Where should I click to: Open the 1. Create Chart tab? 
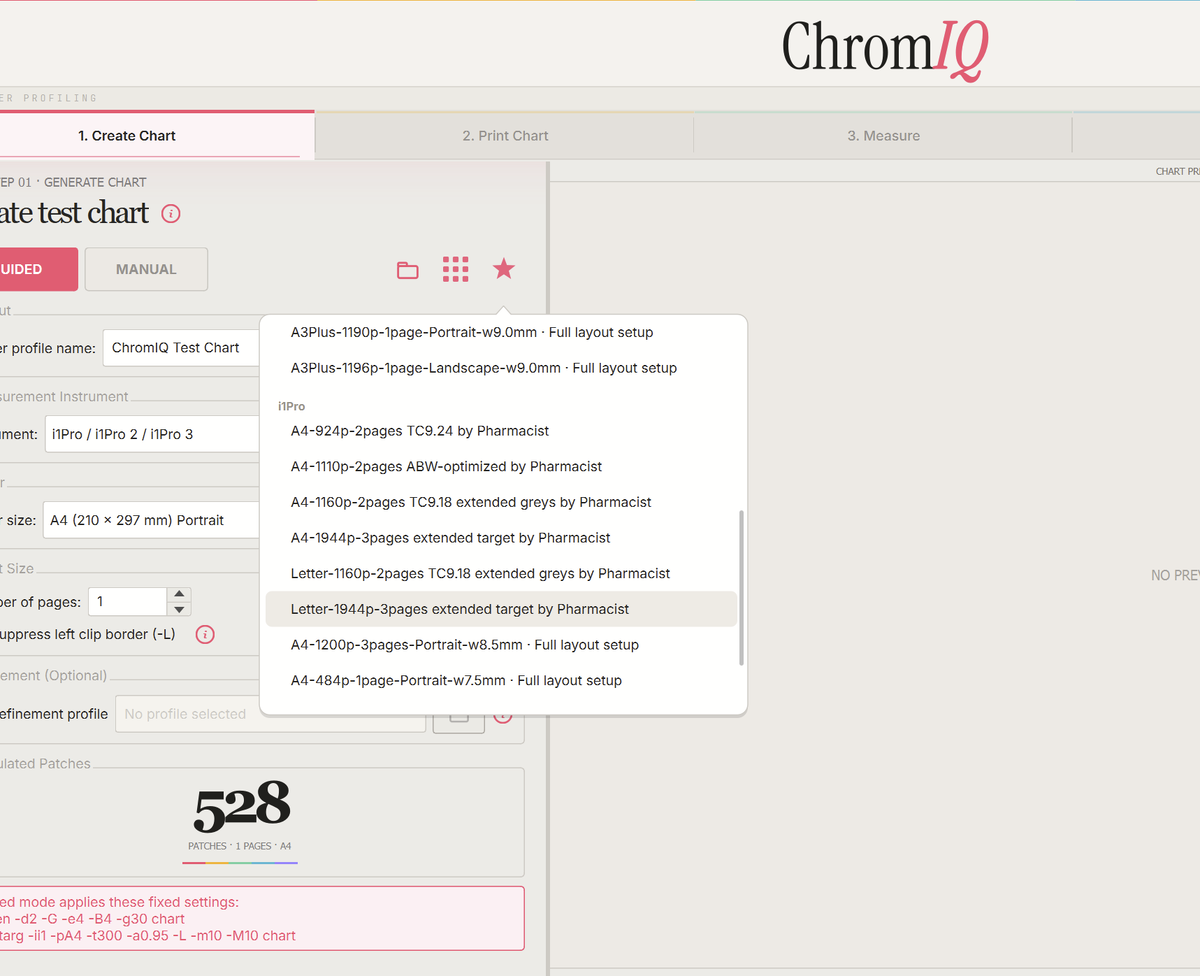pos(157,135)
